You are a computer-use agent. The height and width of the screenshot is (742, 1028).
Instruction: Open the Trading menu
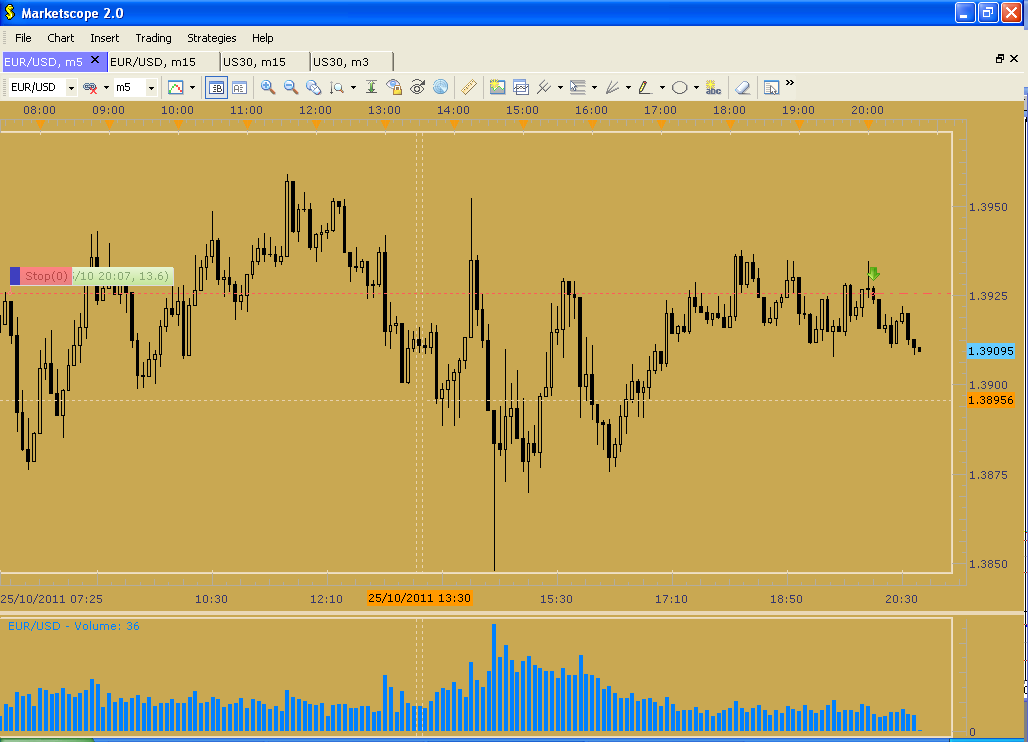153,38
